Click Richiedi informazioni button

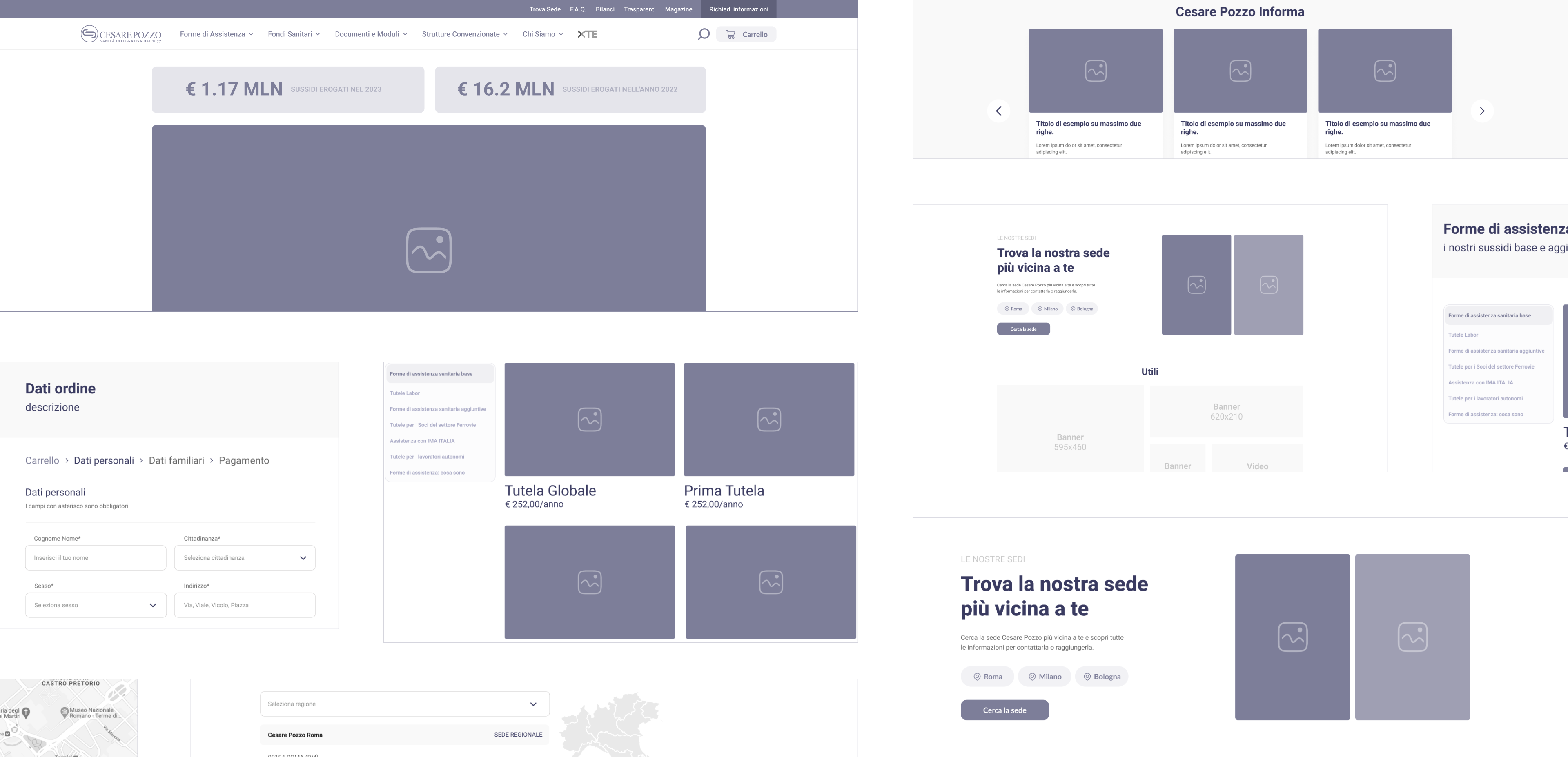pos(738,9)
